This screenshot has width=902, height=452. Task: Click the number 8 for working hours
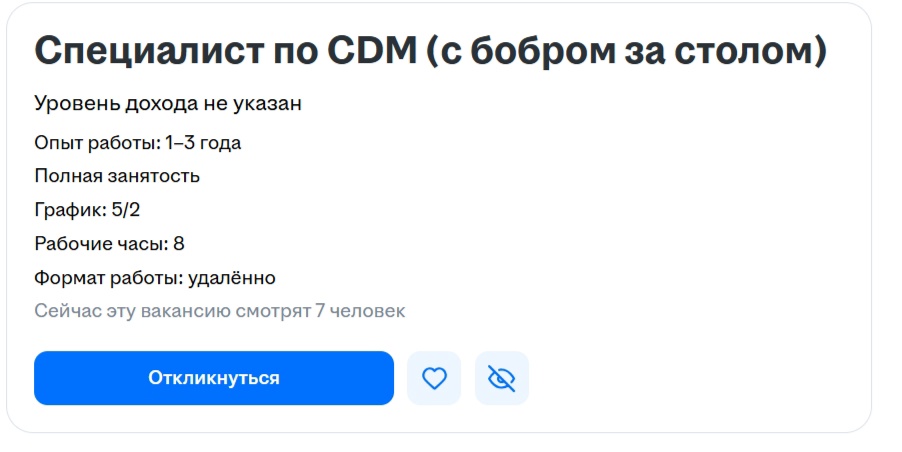point(179,244)
